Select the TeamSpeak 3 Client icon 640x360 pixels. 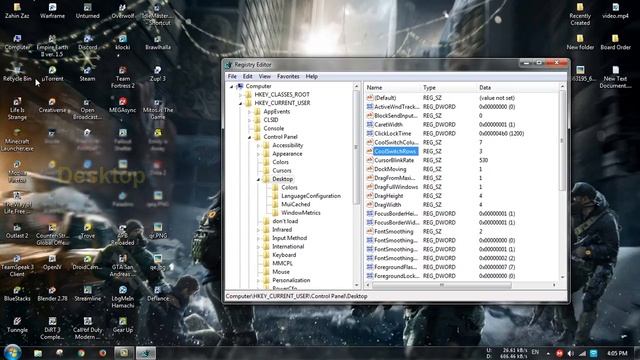click(17, 266)
